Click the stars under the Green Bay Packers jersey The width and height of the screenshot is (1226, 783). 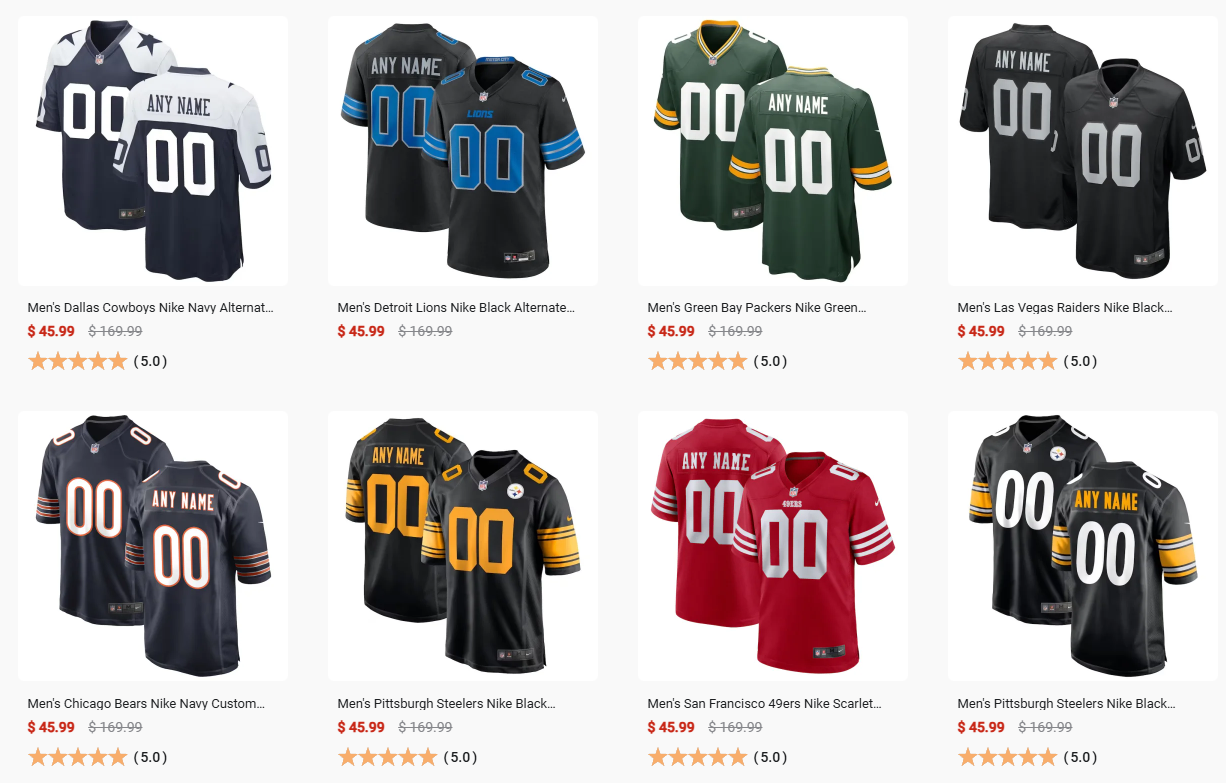coord(697,361)
